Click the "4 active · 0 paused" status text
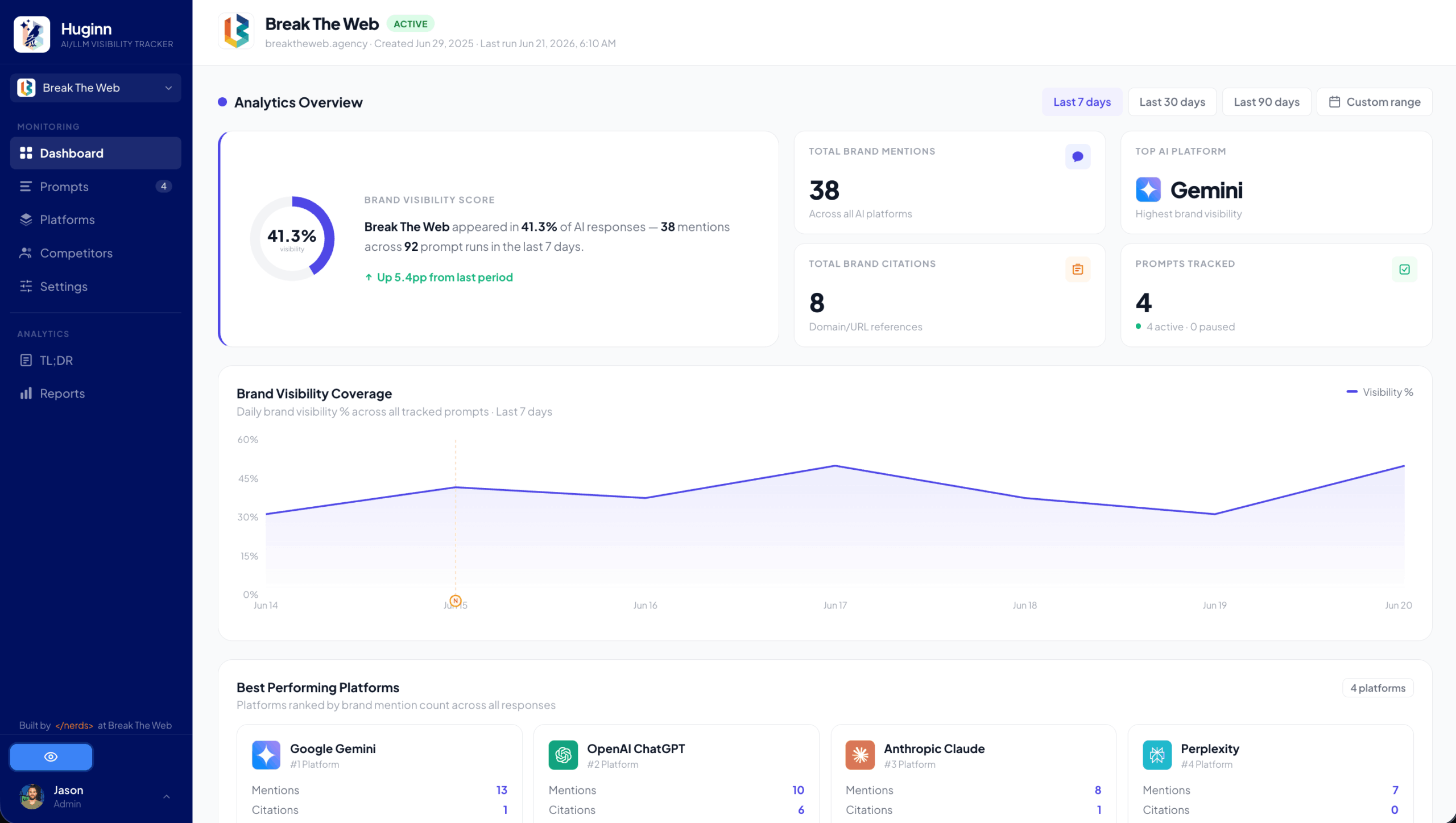Screen dimensions: 1456x823 click(x=1190, y=326)
